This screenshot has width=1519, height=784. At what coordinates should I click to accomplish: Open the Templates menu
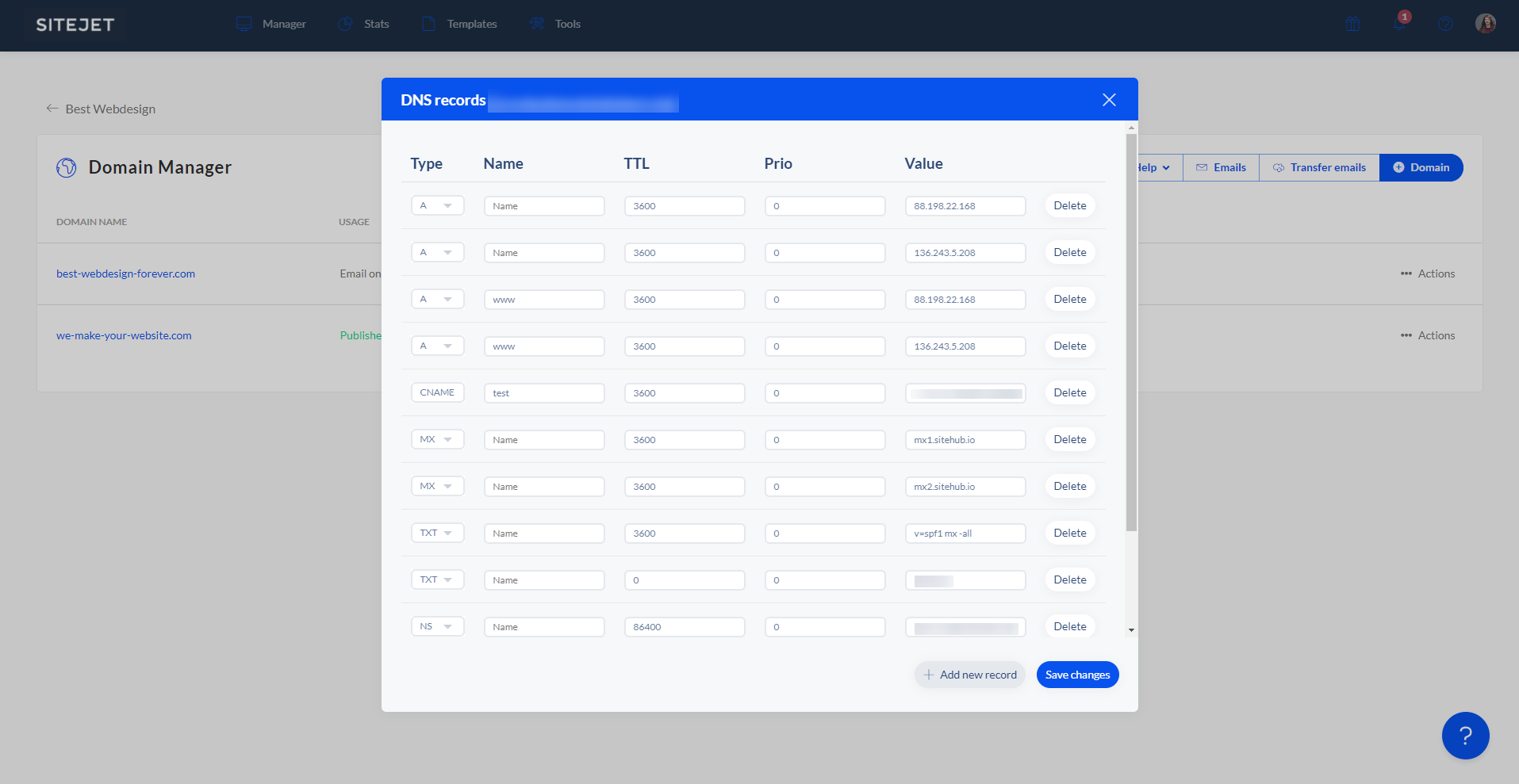coord(459,24)
